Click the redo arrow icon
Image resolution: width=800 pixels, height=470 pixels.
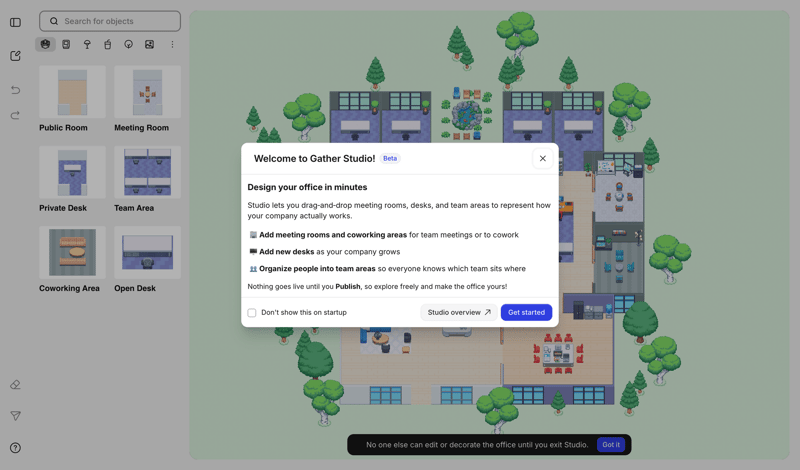tap(15, 115)
